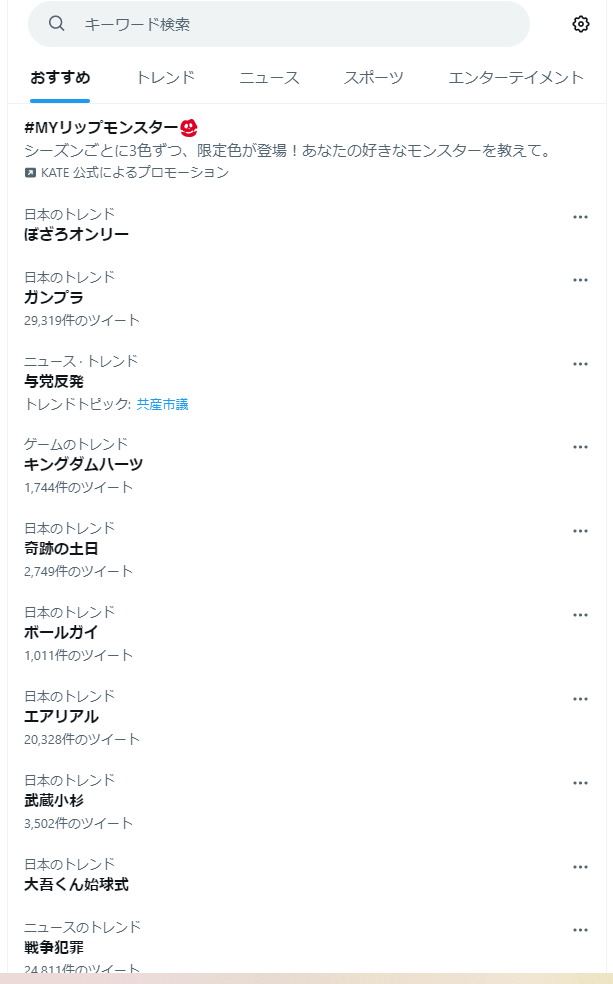Expand options menu for エアリアル trend

(580, 699)
